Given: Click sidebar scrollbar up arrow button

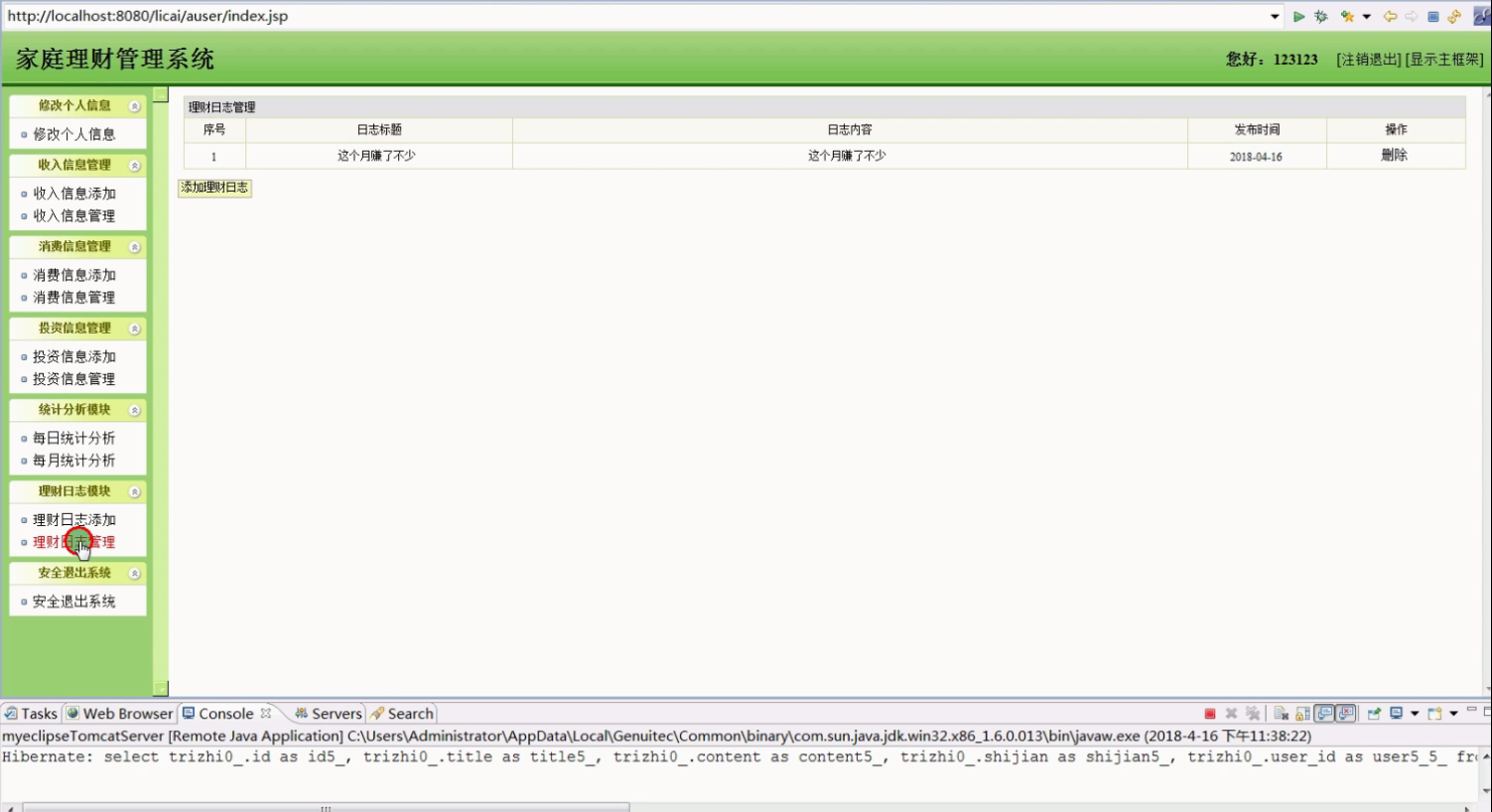Looking at the screenshot, I should pyautogui.click(x=160, y=94).
